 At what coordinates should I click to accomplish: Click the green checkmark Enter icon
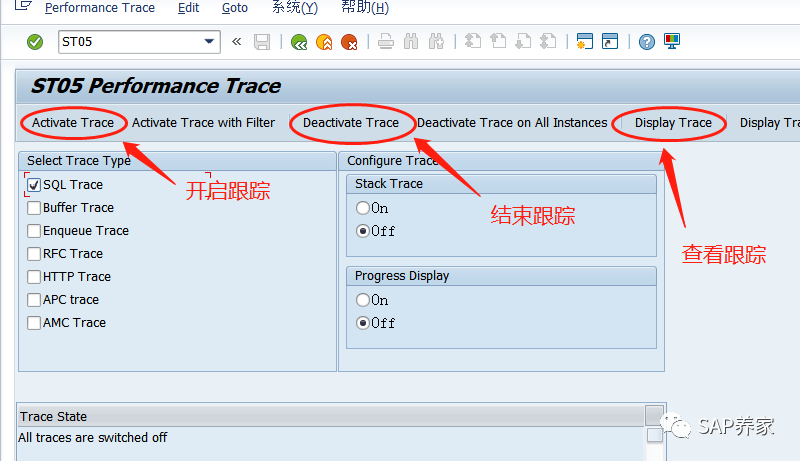35,42
